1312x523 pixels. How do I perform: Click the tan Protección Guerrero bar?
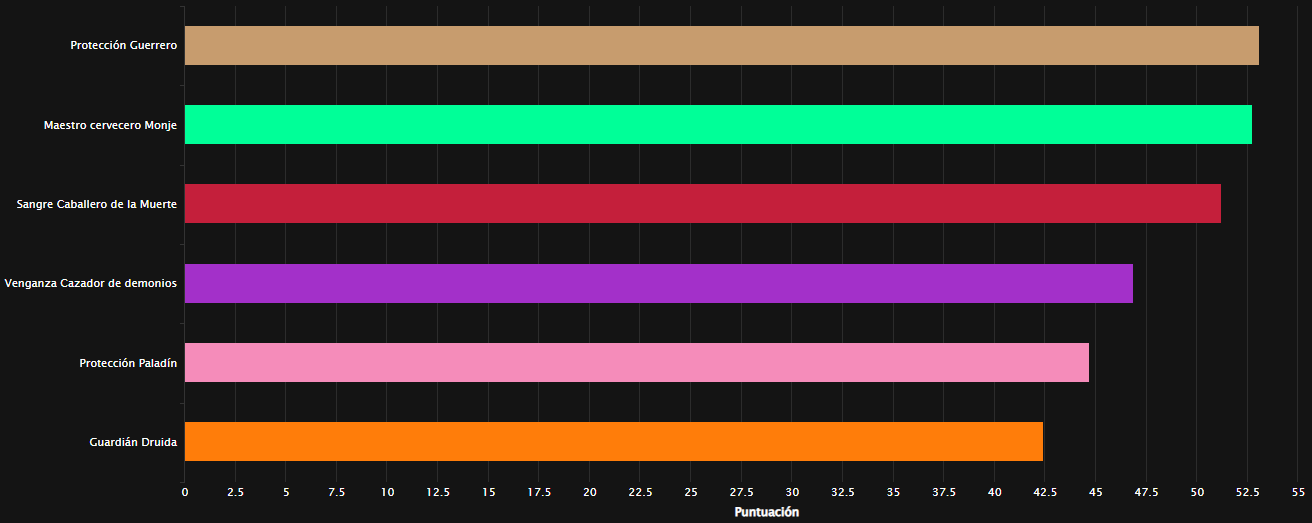tap(721, 46)
